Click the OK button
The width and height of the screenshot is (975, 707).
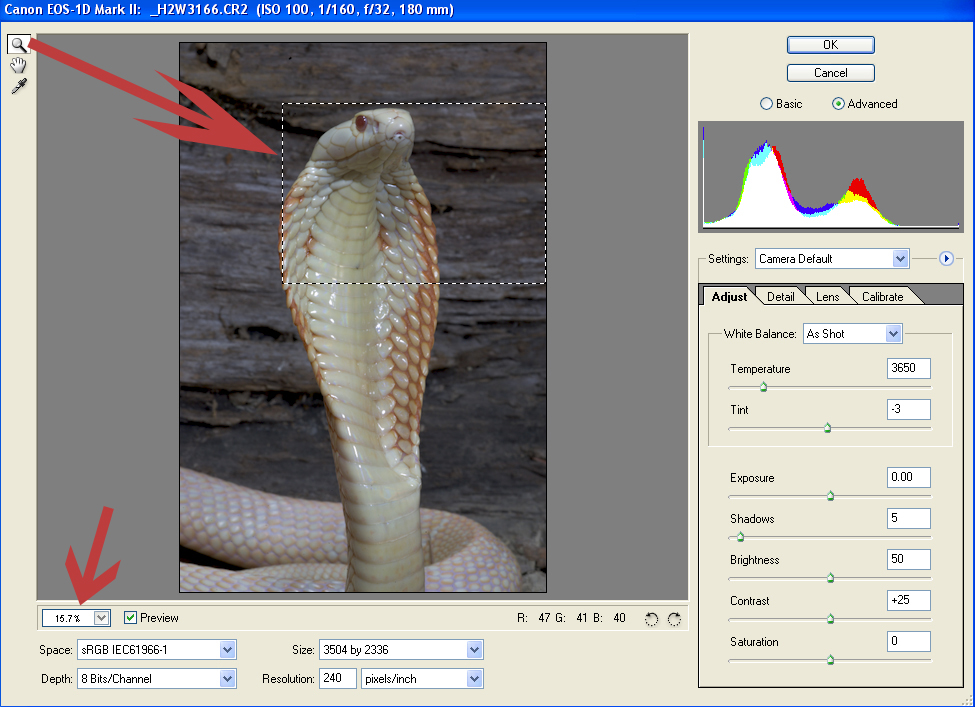pyautogui.click(x=830, y=44)
